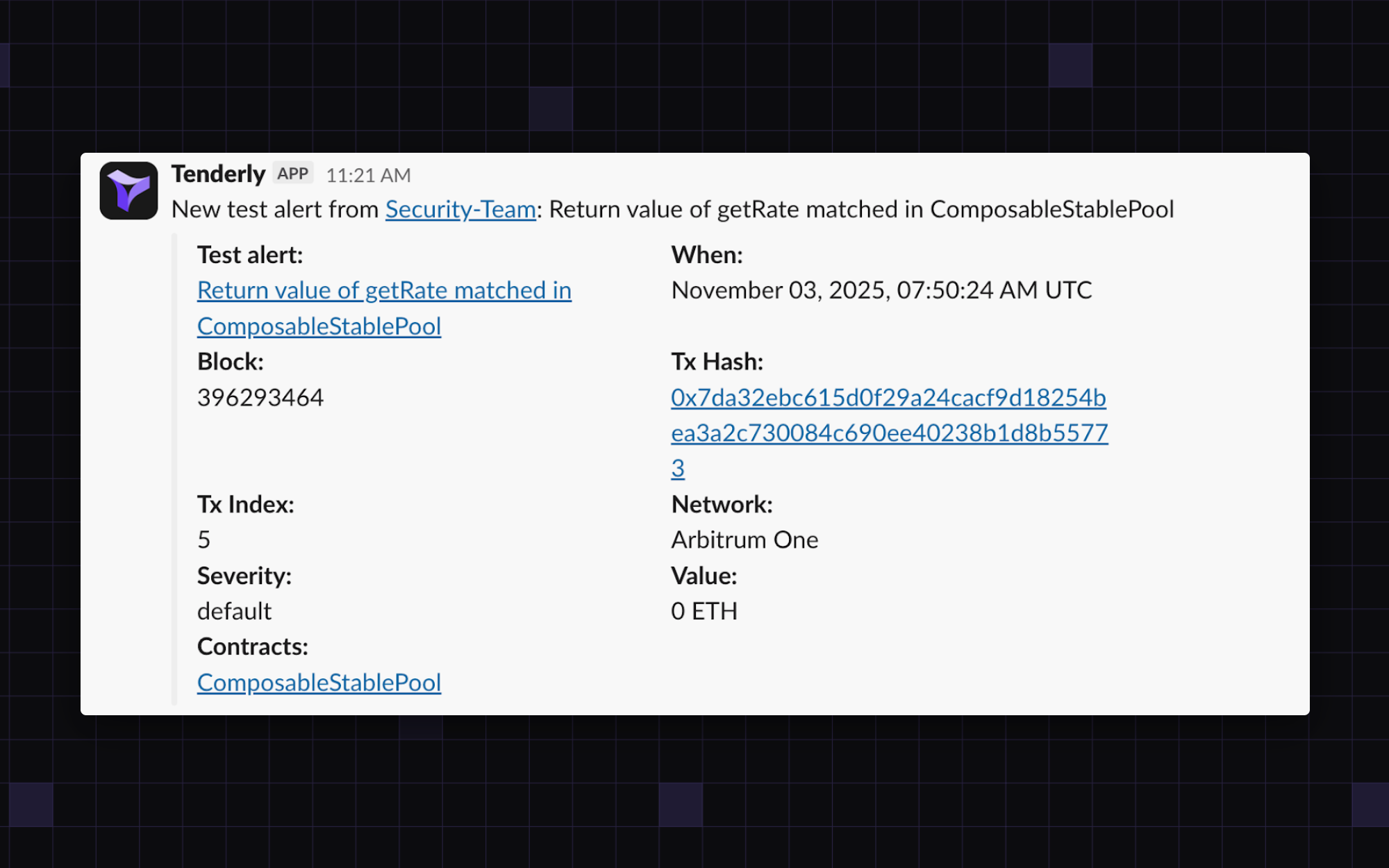Open the ComposableStablePool contract link

[319, 682]
